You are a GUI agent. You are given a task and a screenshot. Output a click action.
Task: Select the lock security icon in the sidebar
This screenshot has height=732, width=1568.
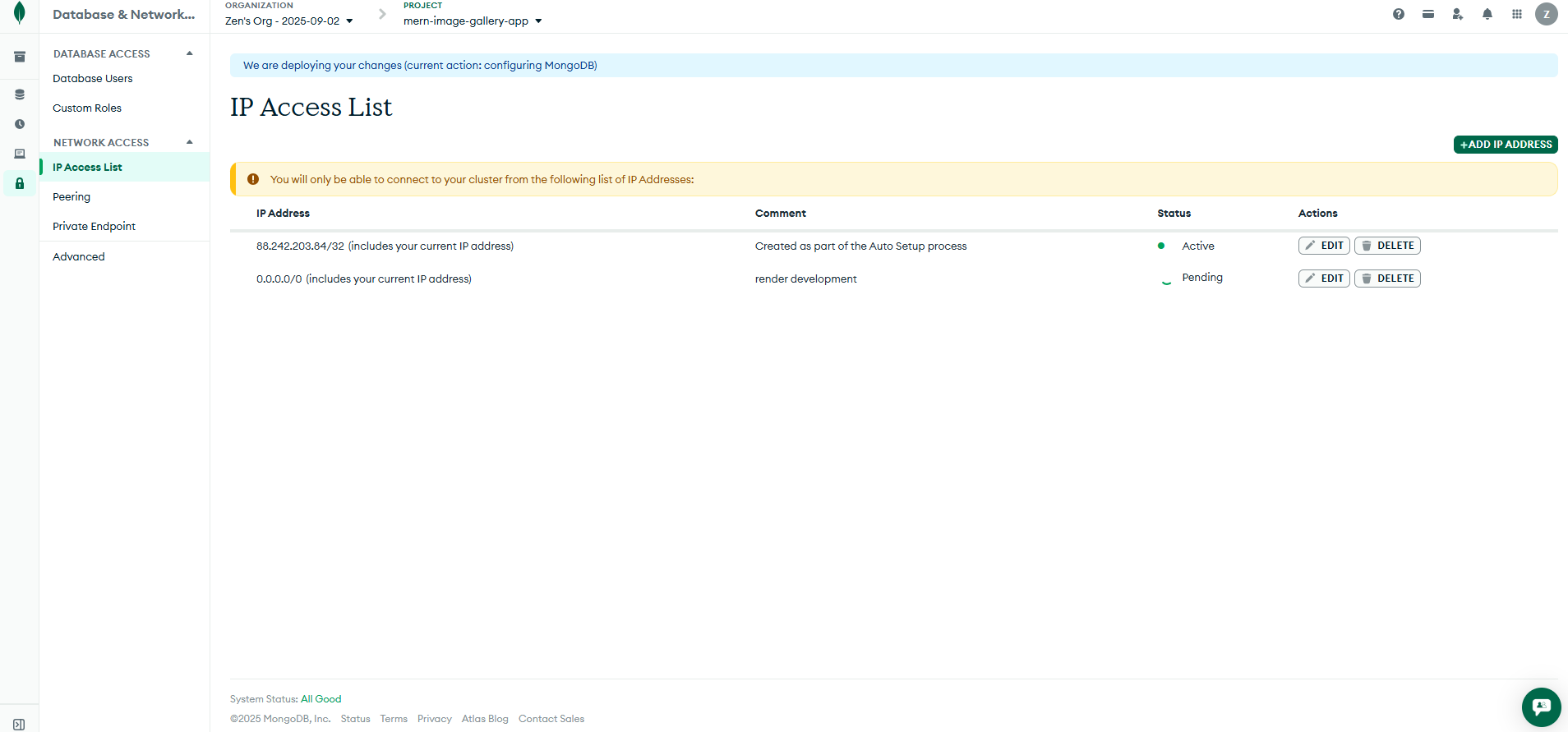pos(20,183)
